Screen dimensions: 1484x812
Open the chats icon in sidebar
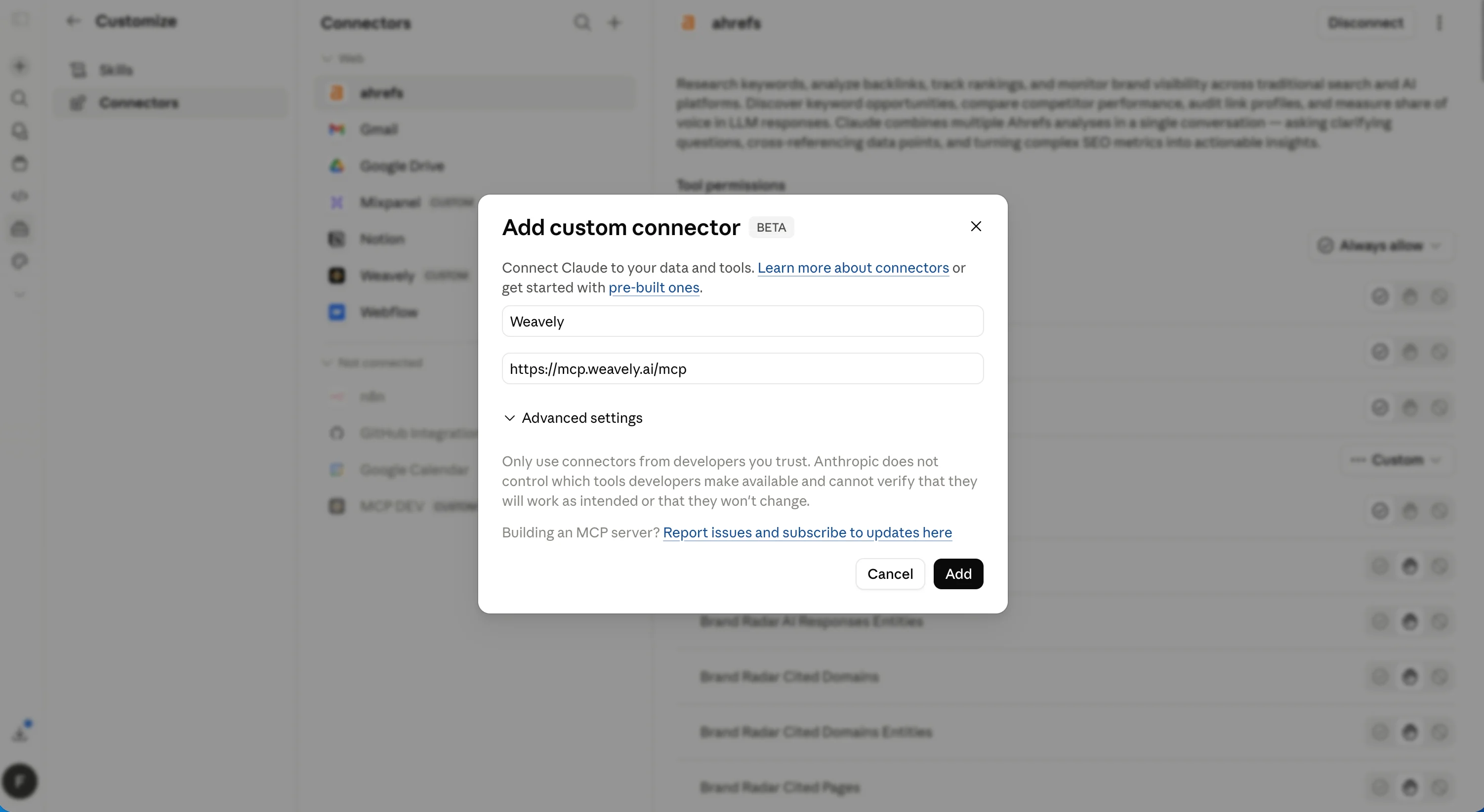[20, 131]
